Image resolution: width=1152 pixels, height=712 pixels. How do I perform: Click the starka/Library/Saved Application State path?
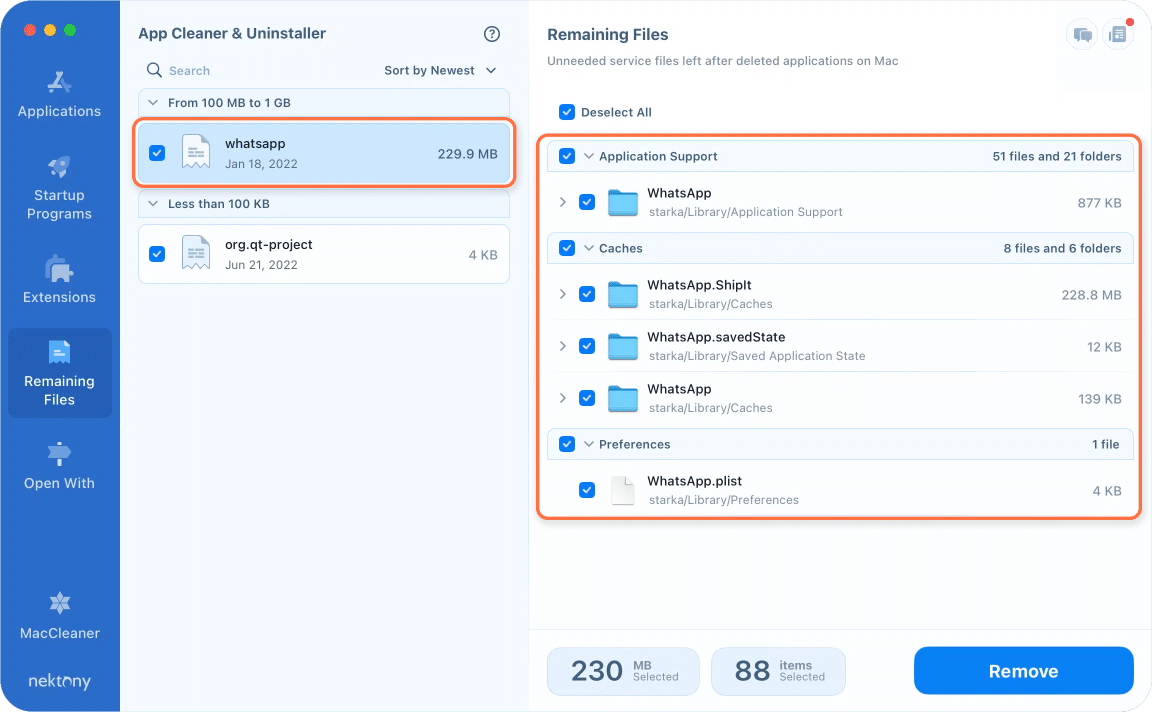tap(757, 356)
